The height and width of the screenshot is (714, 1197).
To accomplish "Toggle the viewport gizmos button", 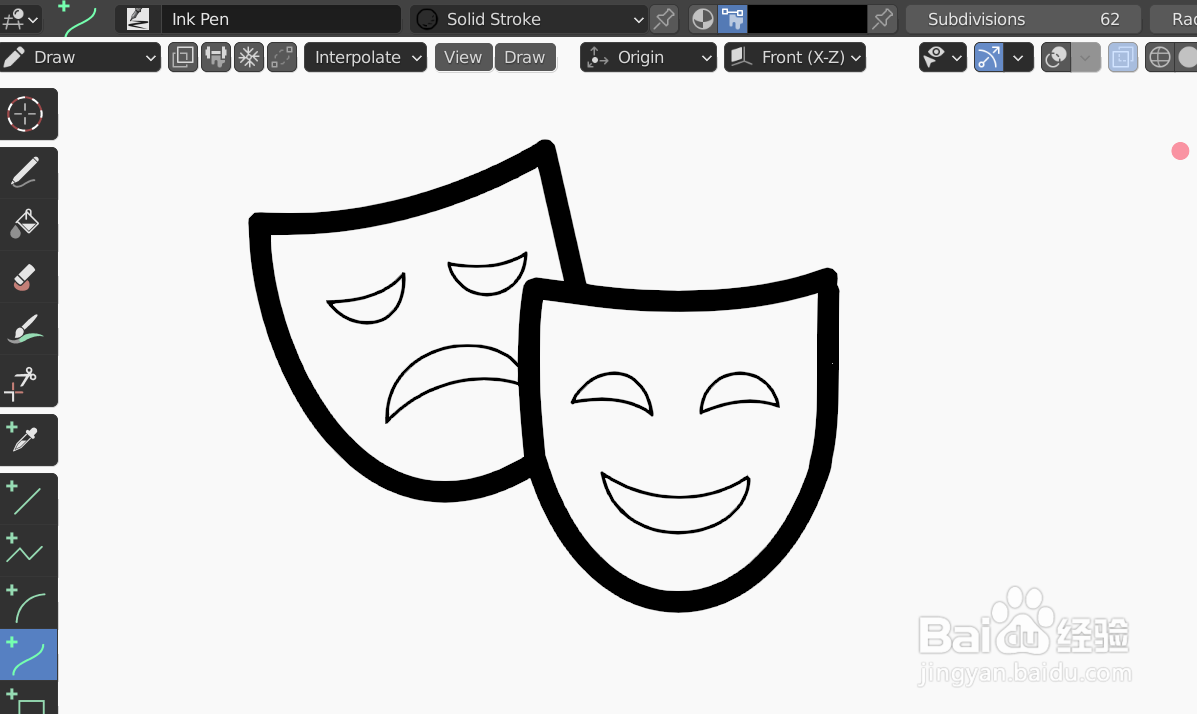I will [x=989, y=57].
